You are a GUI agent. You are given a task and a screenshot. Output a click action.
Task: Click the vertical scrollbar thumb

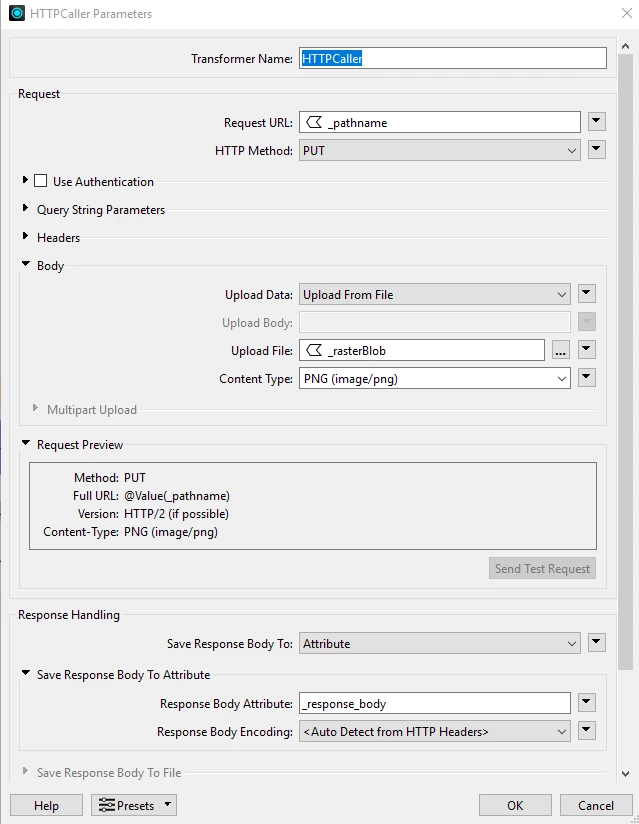[625, 362]
